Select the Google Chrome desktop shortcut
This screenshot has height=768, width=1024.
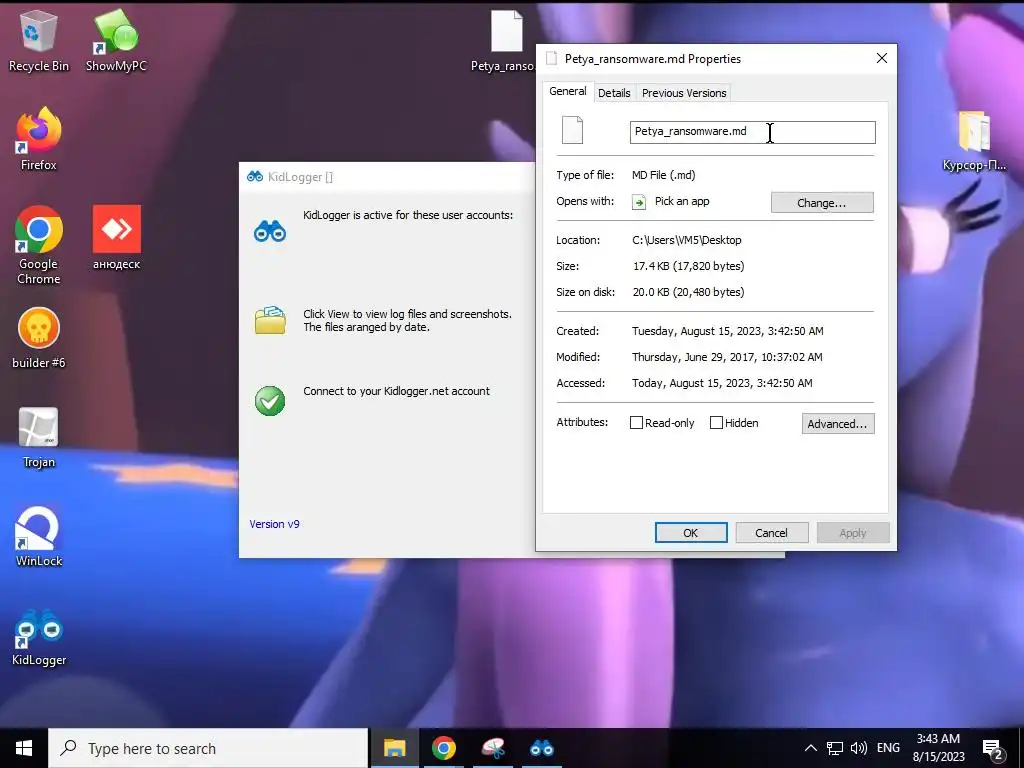39,244
